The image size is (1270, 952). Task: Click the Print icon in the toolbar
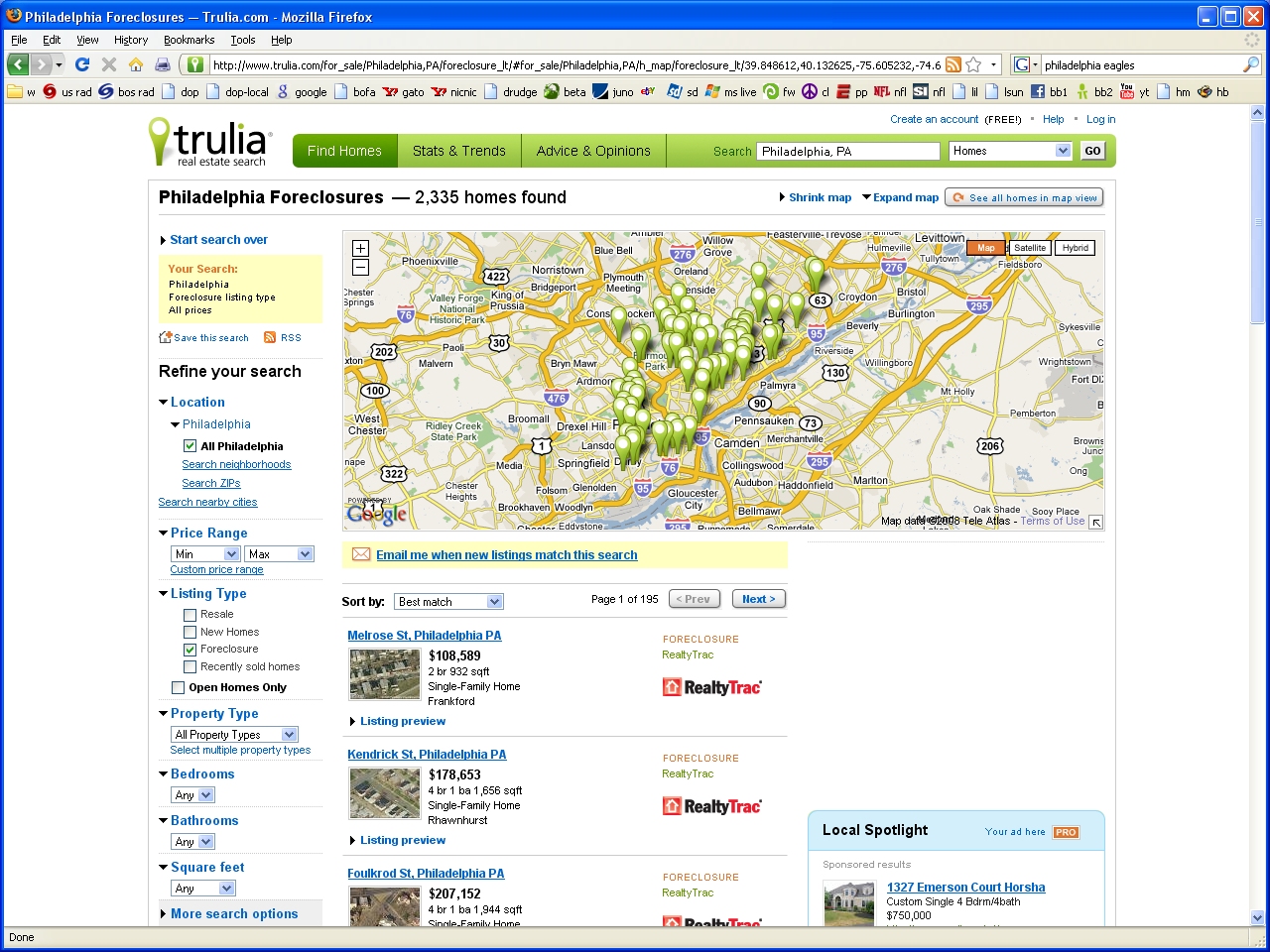(x=163, y=64)
